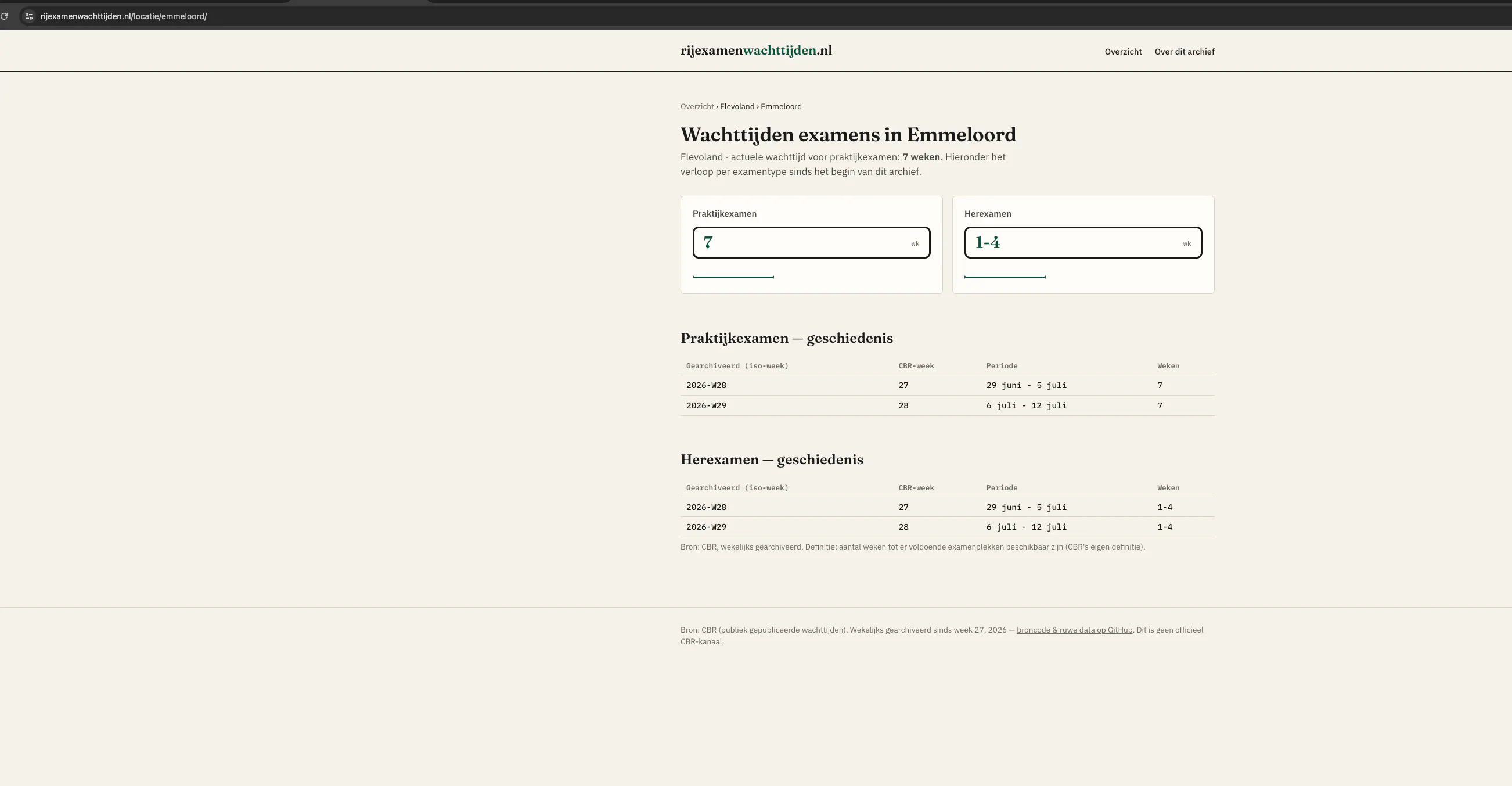Click '29 juni - 5 juli' in Praktijkexamen table
Viewport: 1512px width, 786px height.
click(x=1027, y=385)
